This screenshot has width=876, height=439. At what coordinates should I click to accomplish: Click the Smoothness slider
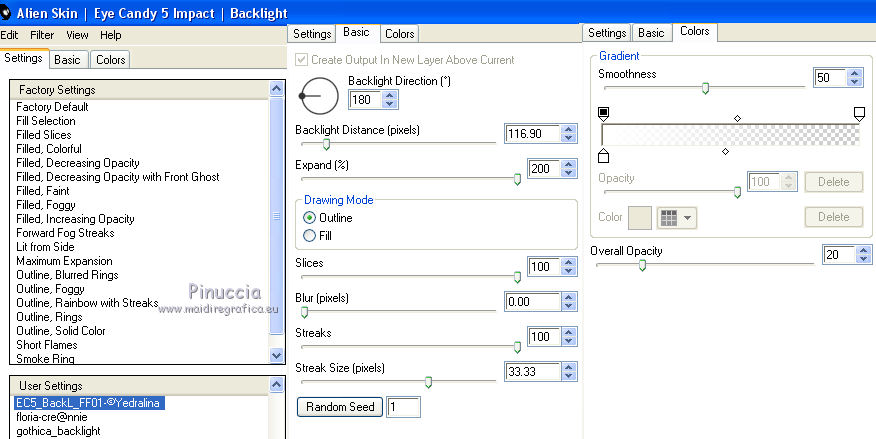pyautogui.click(x=704, y=88)
